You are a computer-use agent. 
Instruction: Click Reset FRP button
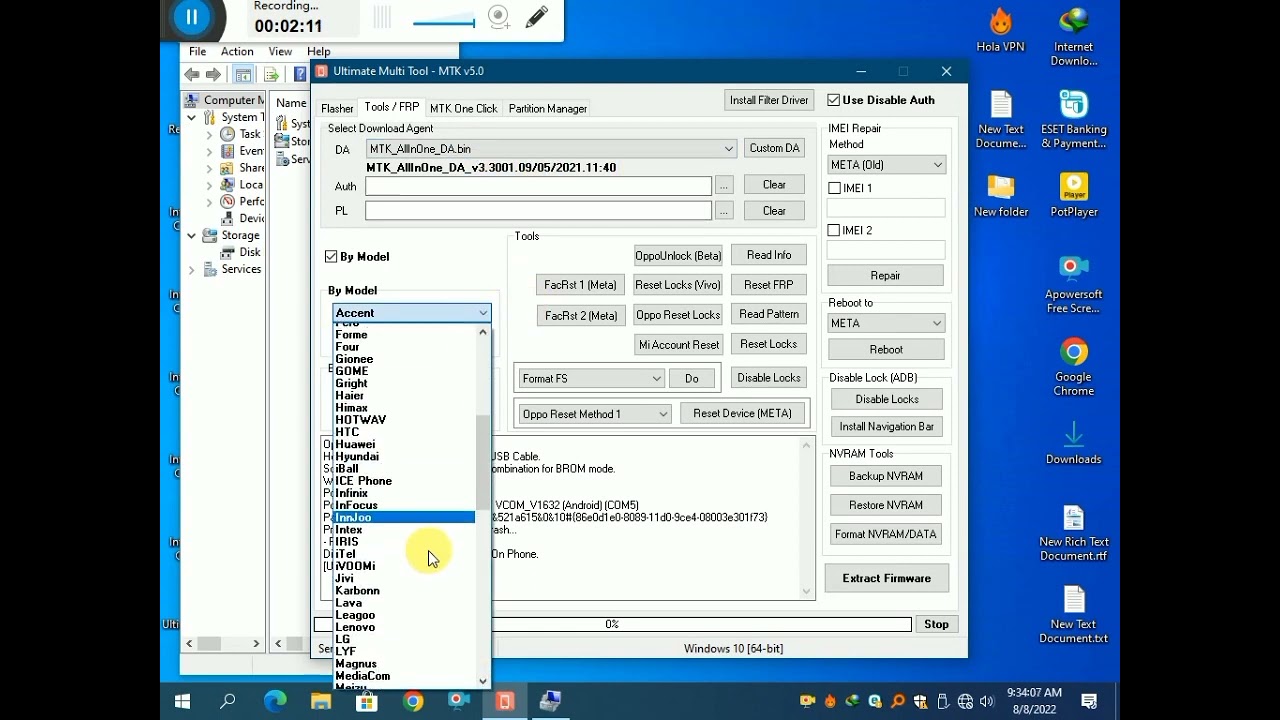(x=768, y=285)
